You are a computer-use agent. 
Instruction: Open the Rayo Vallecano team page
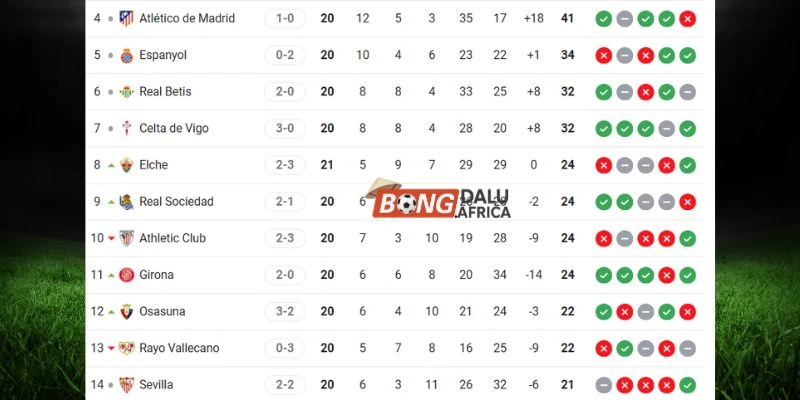tap(179, 348)
